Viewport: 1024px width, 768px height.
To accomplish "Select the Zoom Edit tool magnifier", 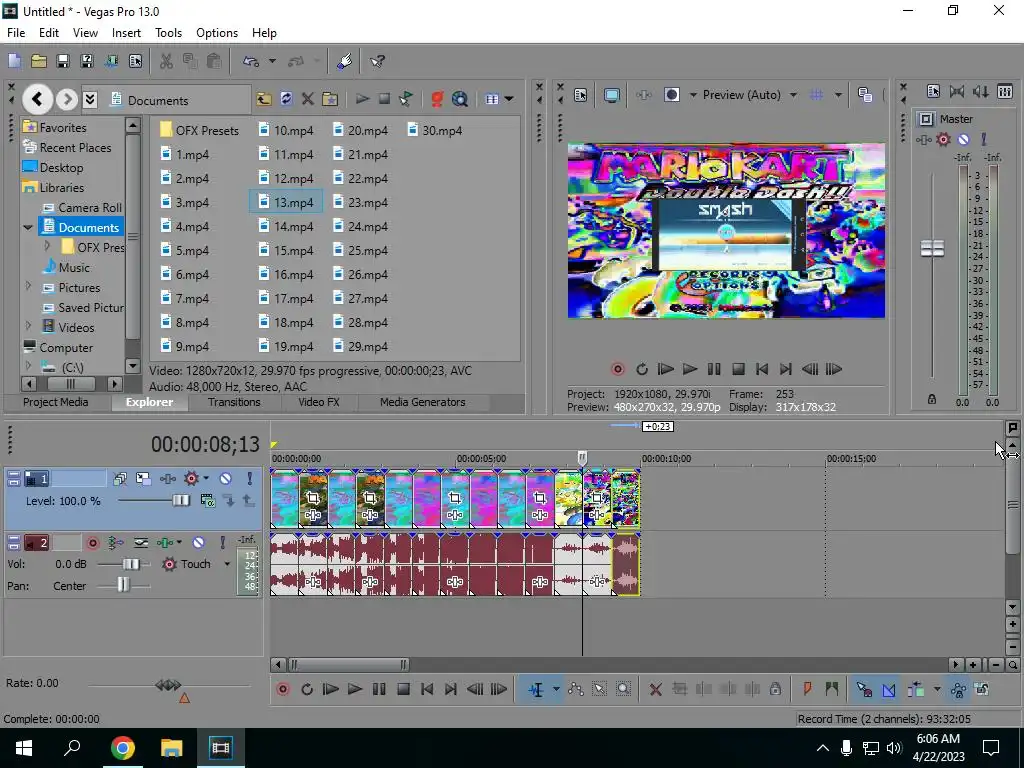I will (x=624, y=689).
